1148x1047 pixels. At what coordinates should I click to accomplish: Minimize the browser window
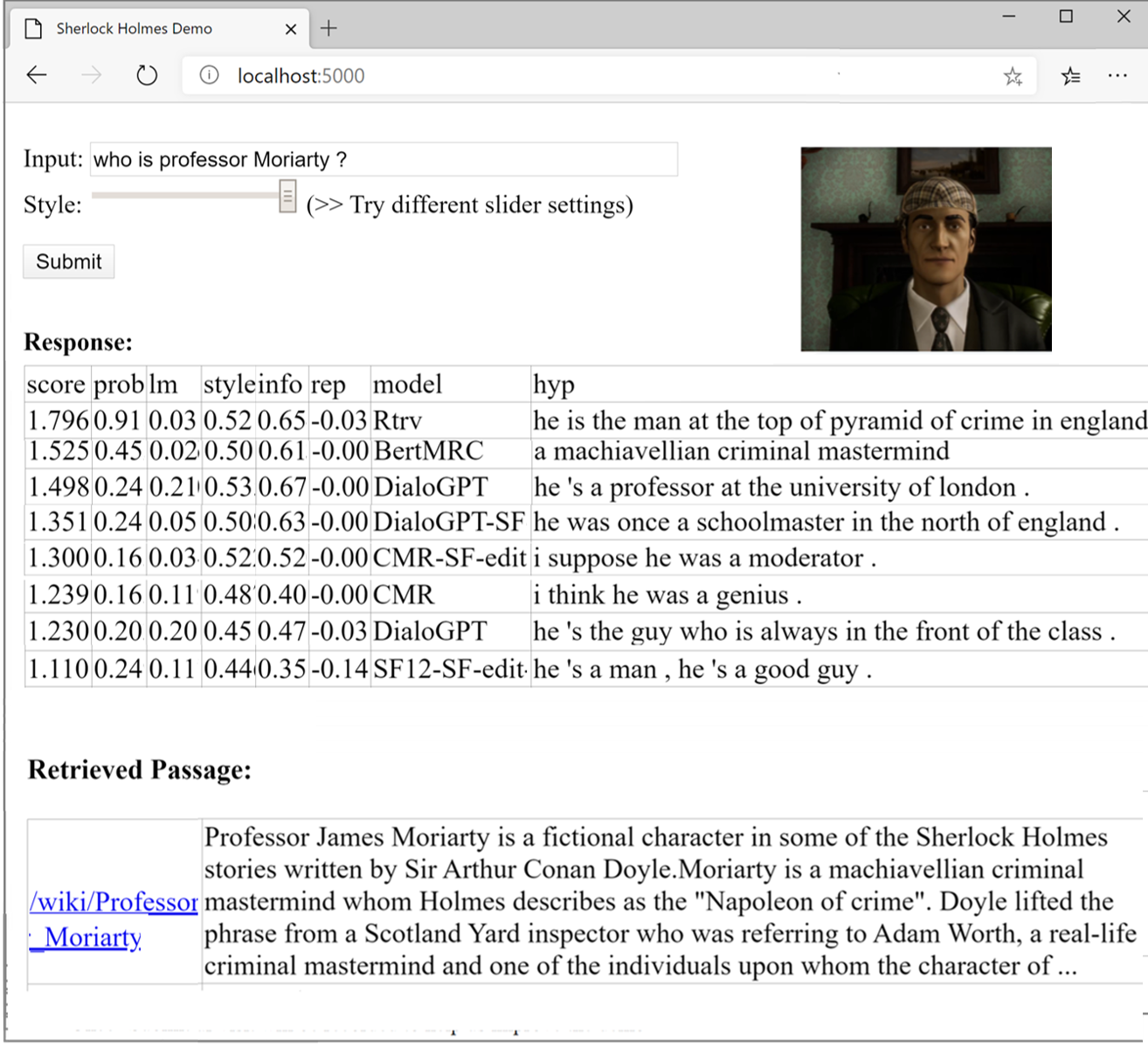[x=1009, y=17]
